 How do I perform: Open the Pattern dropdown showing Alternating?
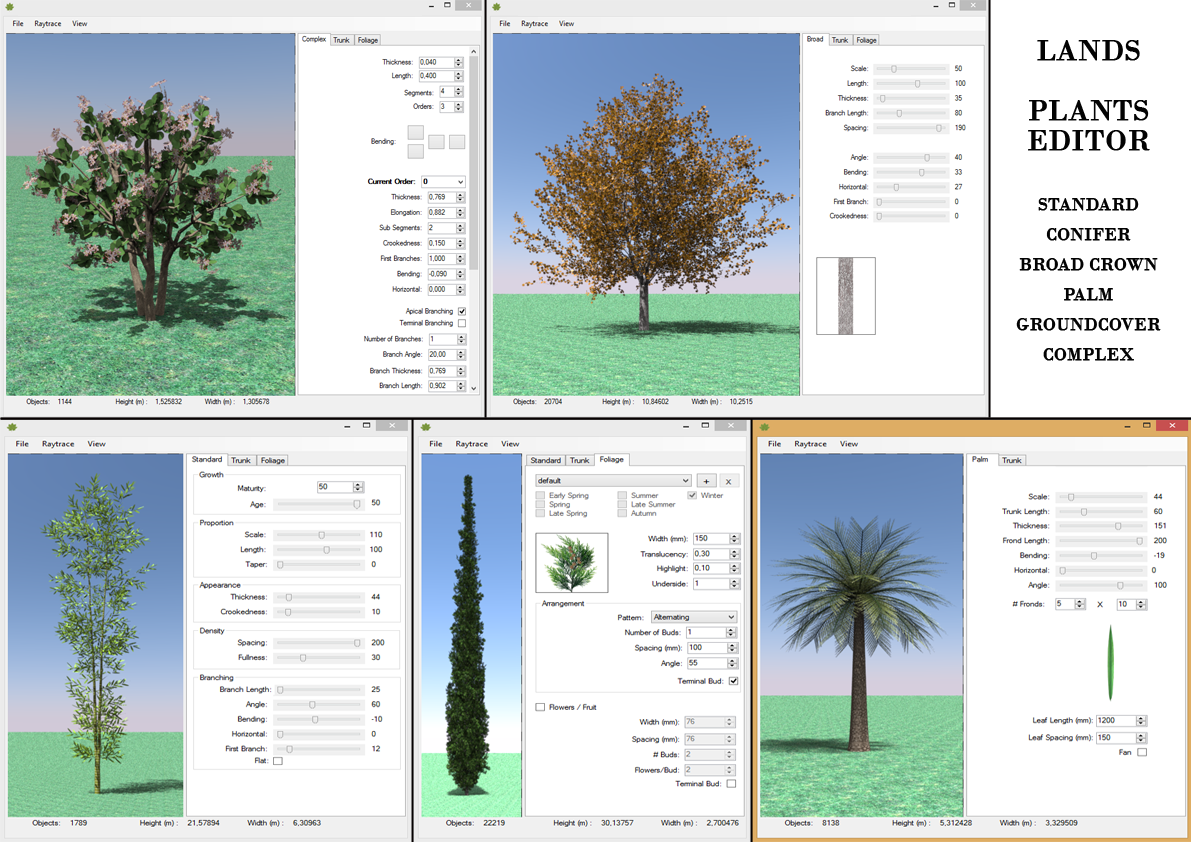[693, 617]
